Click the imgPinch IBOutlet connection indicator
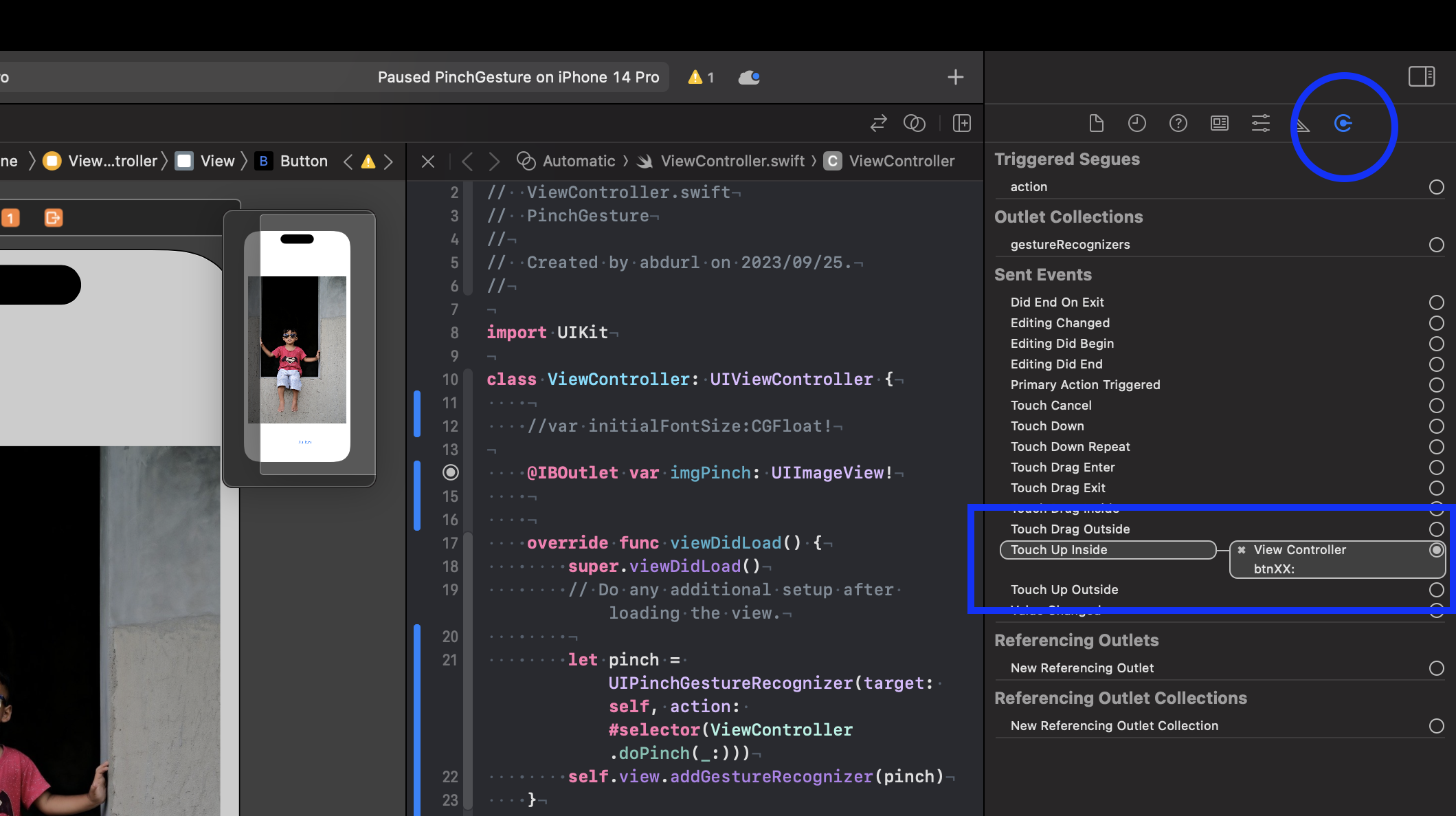The height and width of the screenshot is (816, 1456). click(450, 472)
